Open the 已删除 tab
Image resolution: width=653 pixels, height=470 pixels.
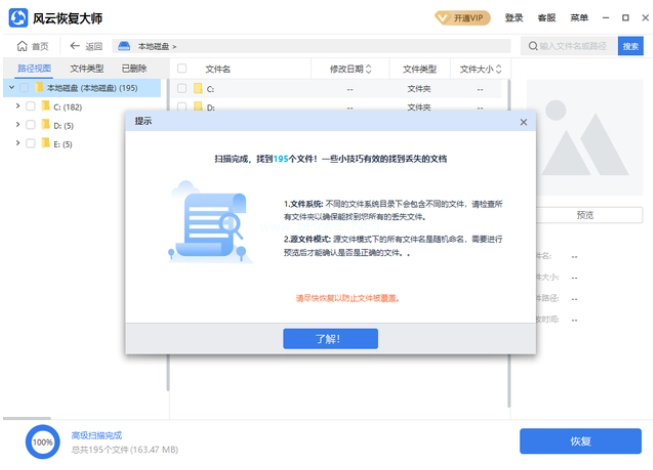[x=134, y=68]
